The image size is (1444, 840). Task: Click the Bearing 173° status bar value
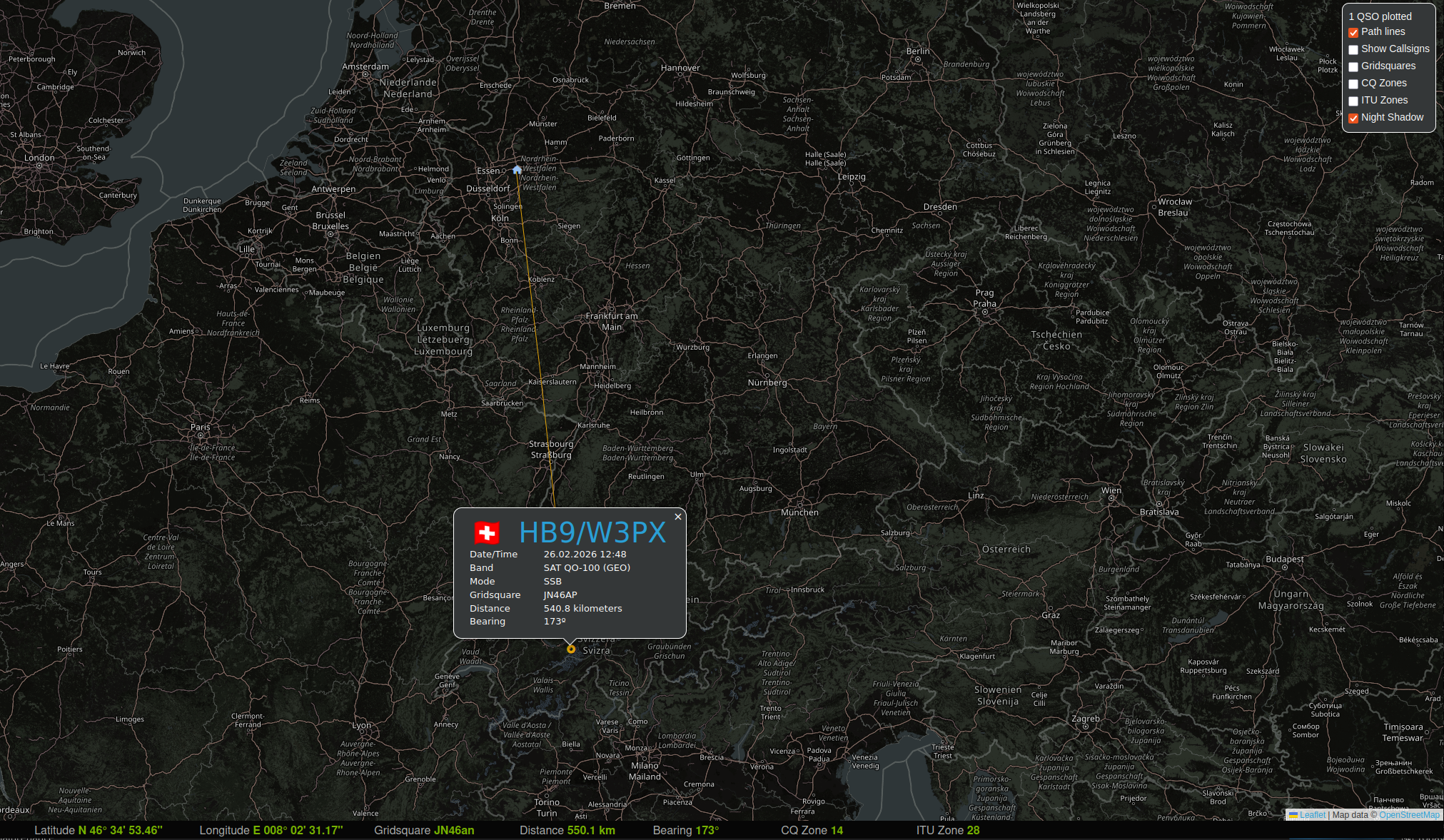pyautogui.click(x=685, y=830)
